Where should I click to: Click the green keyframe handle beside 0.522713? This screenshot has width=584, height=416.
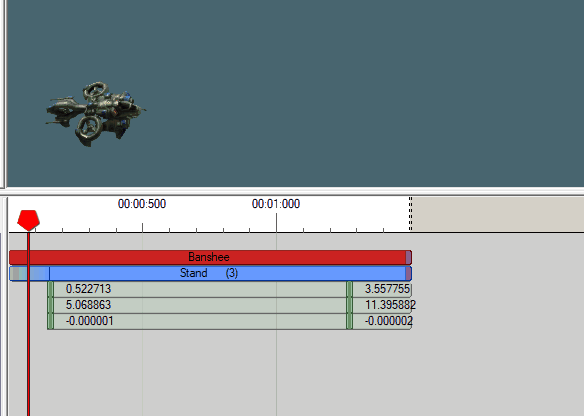pyautogui.click(x=51, y=289)
